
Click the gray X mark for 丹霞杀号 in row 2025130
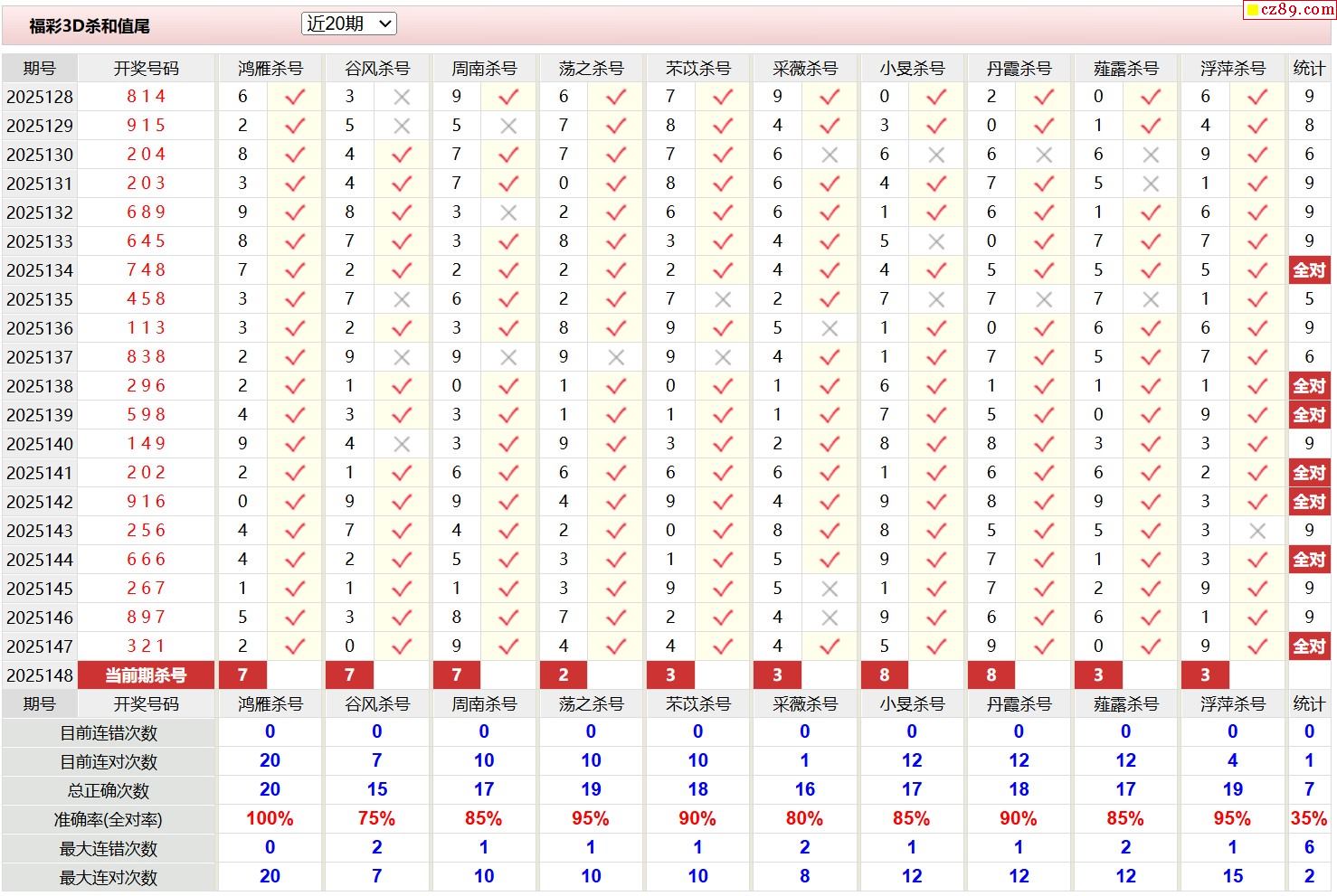point(1044,155)
